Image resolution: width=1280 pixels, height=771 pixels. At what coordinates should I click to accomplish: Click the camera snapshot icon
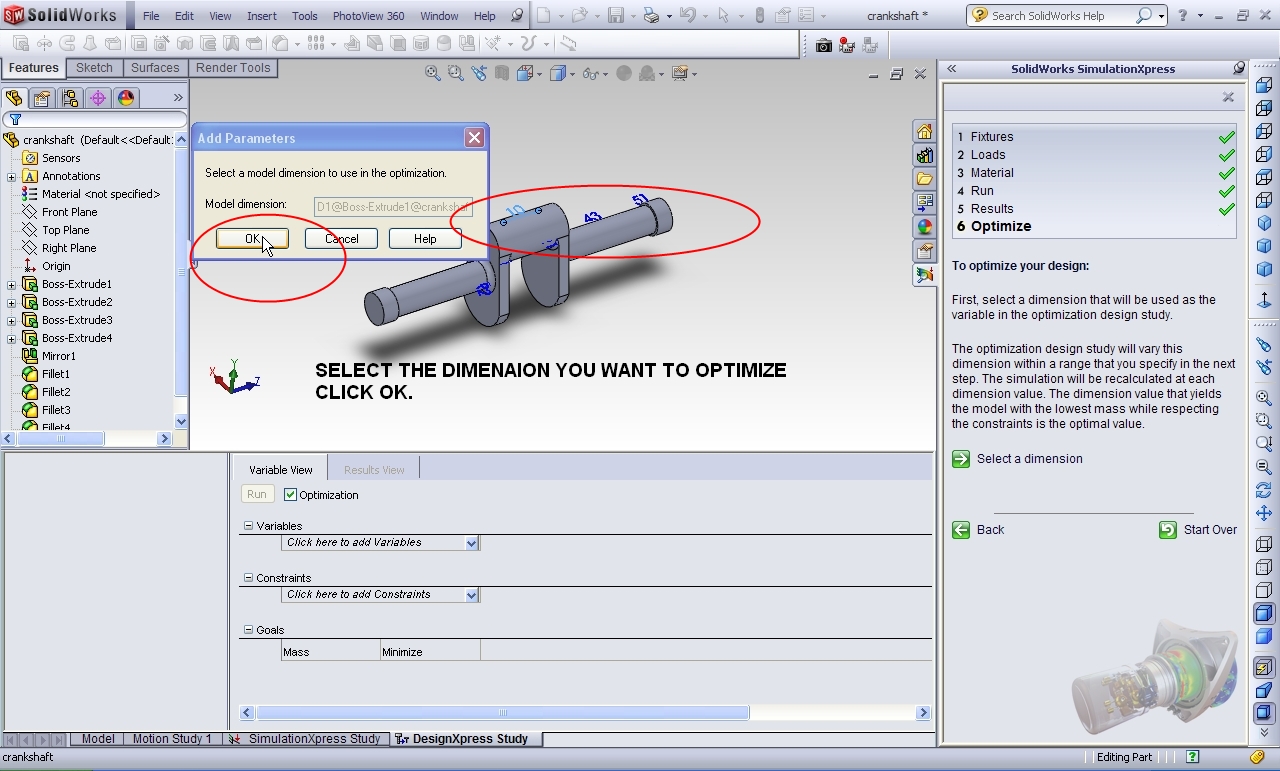pyautogui.click(x=823, y=44)
